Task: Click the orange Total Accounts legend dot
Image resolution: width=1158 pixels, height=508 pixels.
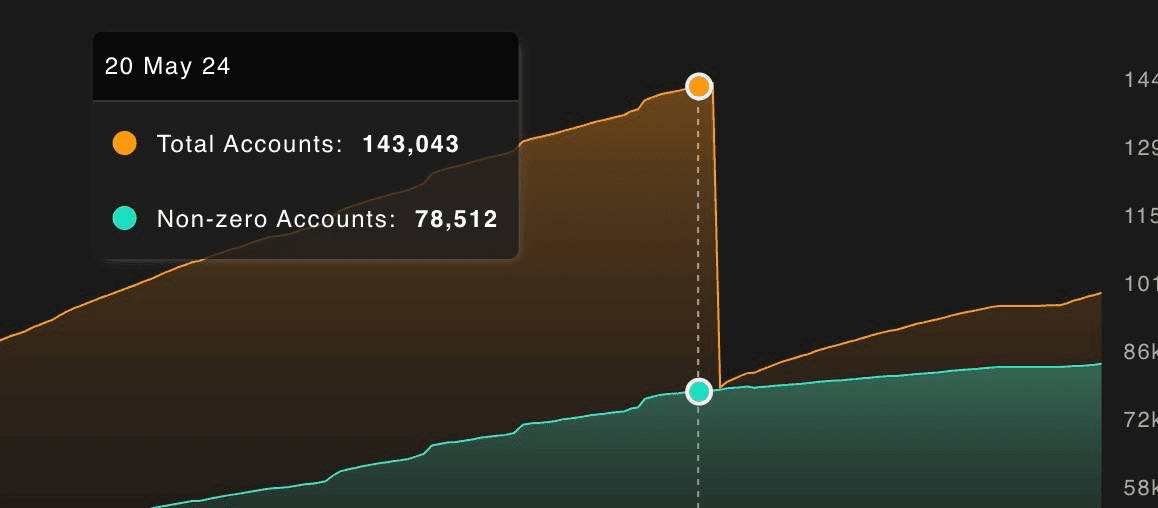Action: 124,143
